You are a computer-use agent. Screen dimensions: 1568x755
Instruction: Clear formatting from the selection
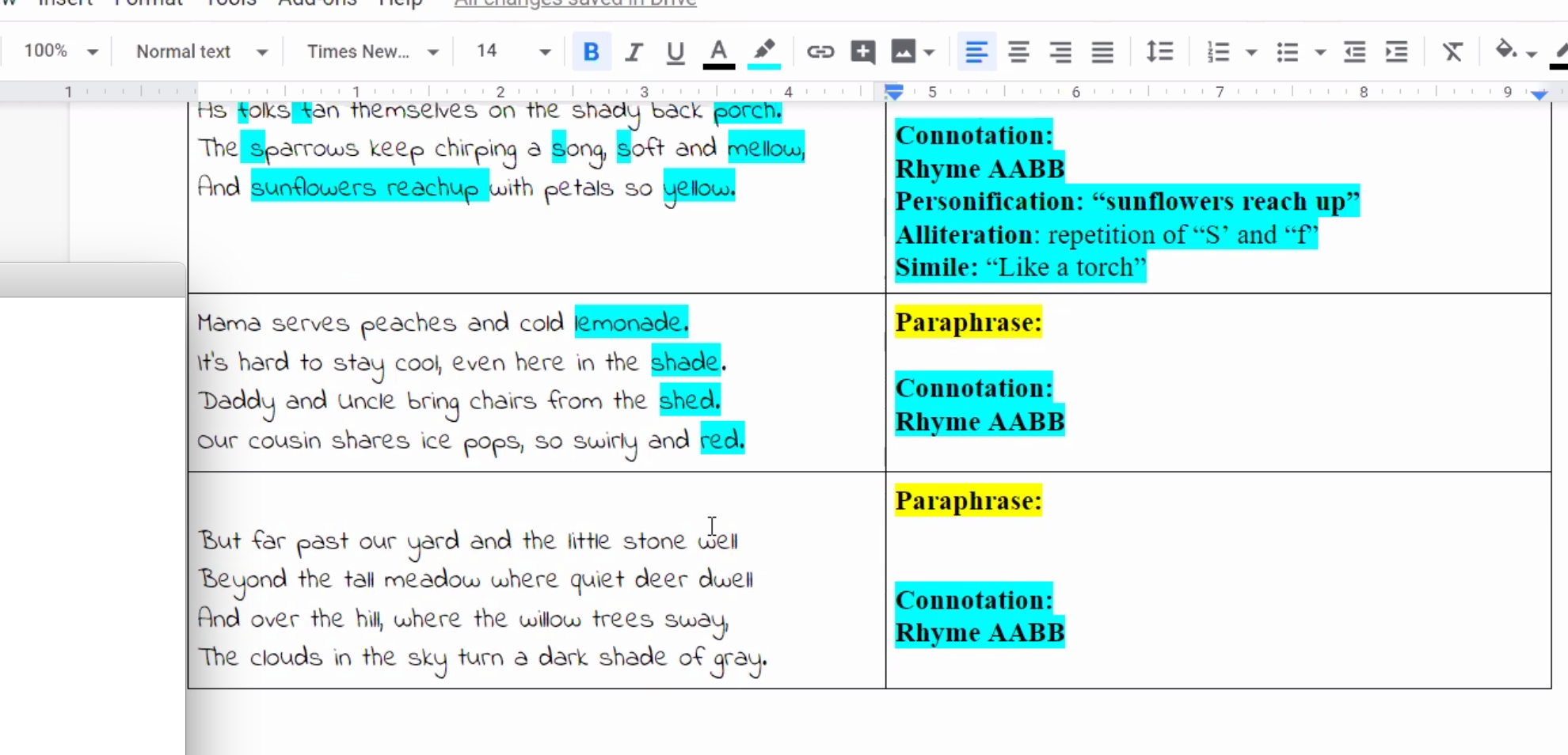pos(1452,52)
